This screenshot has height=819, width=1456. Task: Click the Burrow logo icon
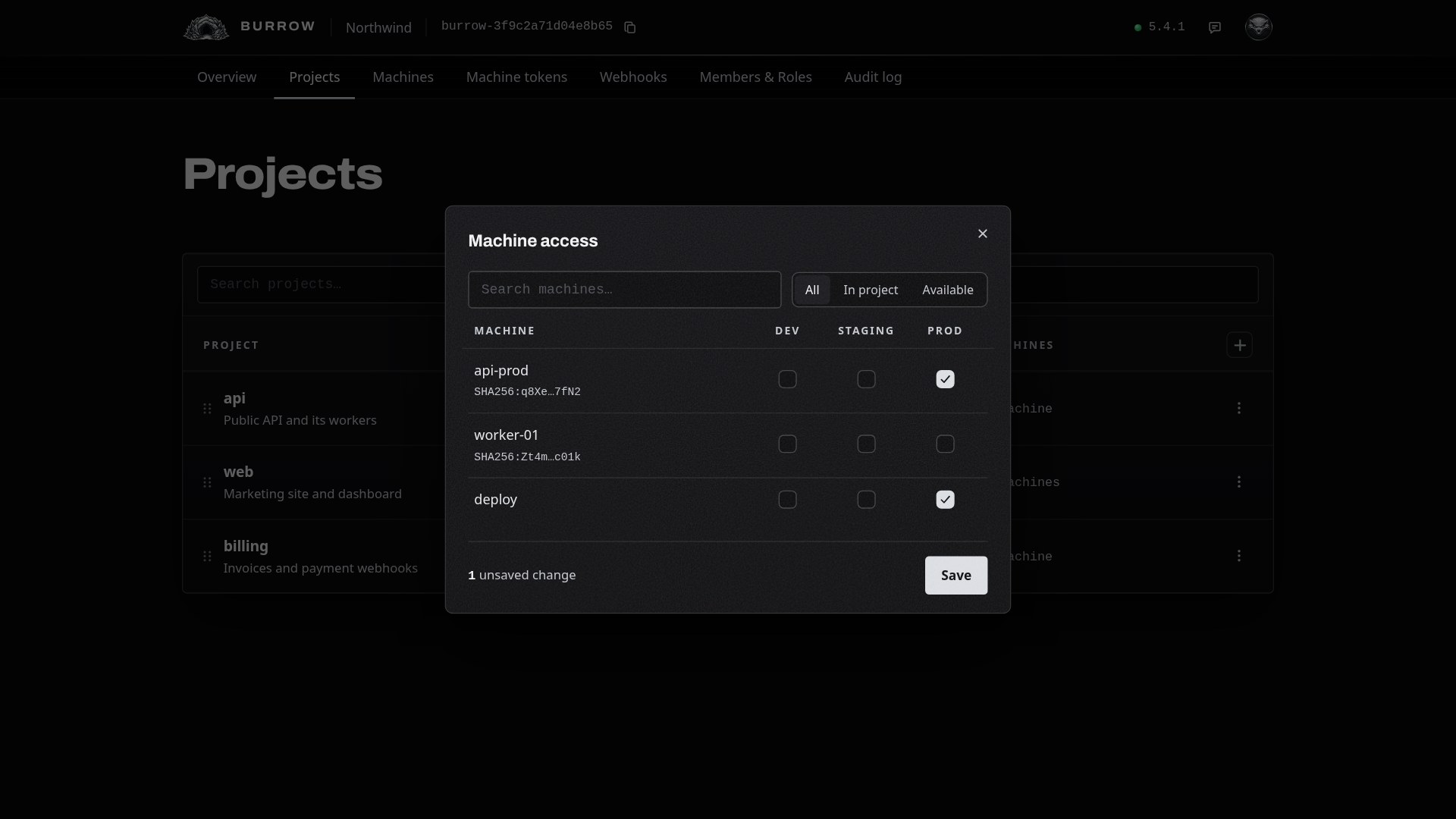(x=206, y=27)
